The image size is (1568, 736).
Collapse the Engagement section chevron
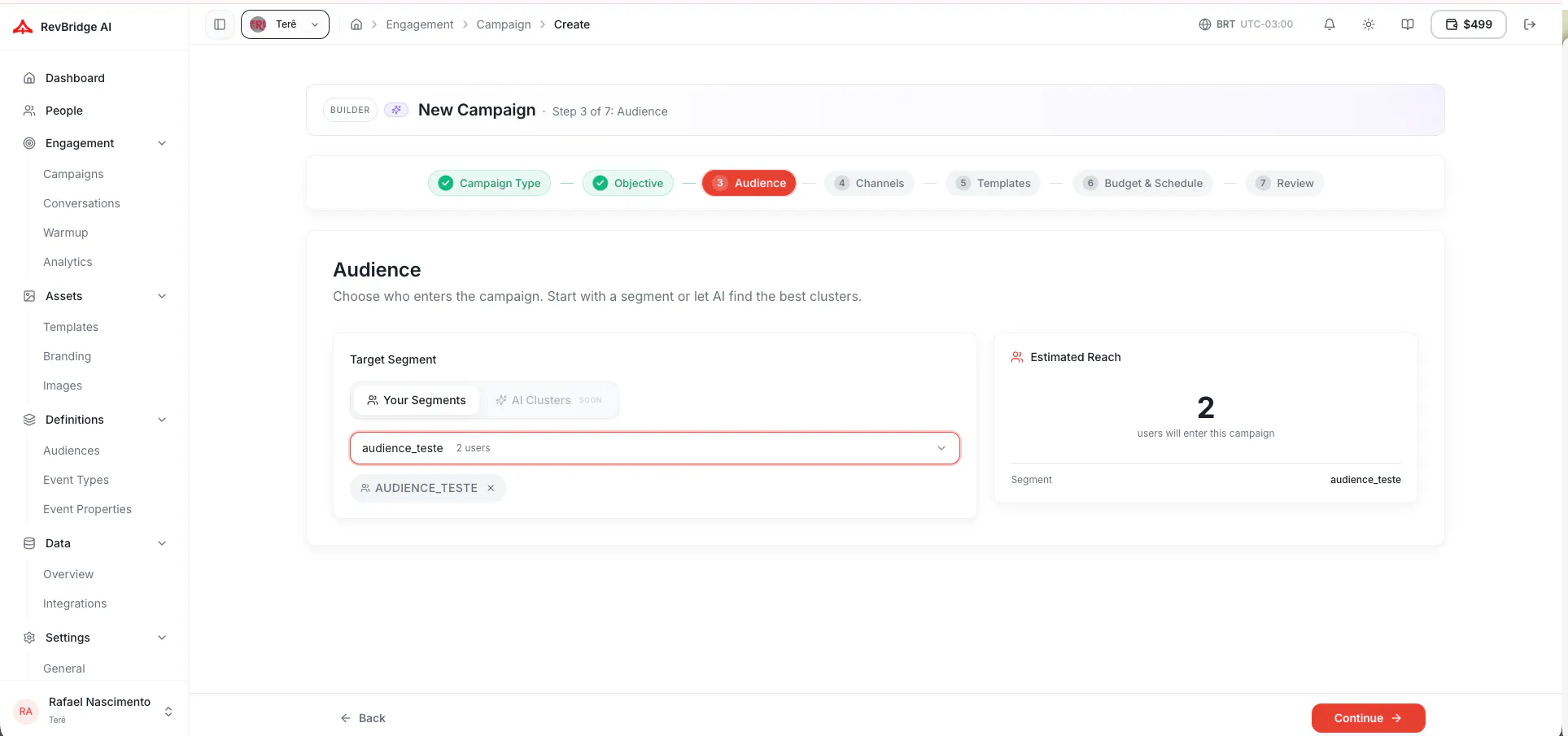pos(162,143)
